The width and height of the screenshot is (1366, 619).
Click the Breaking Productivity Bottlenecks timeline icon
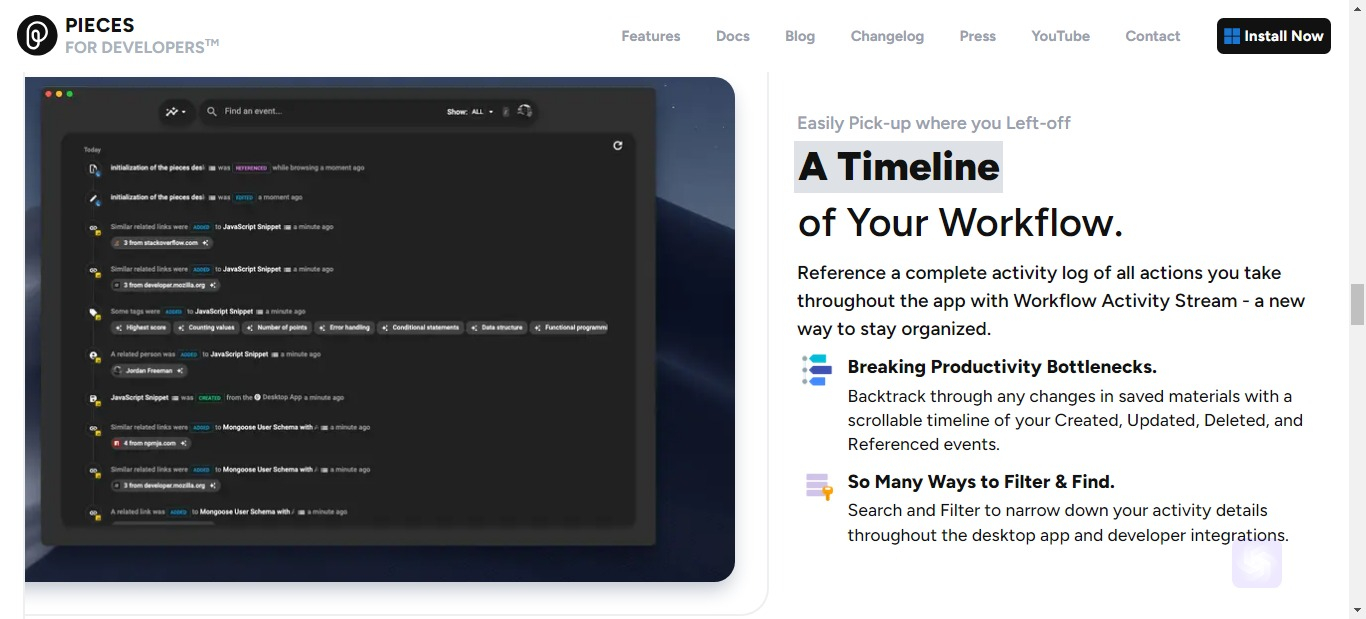click(817, 369)
